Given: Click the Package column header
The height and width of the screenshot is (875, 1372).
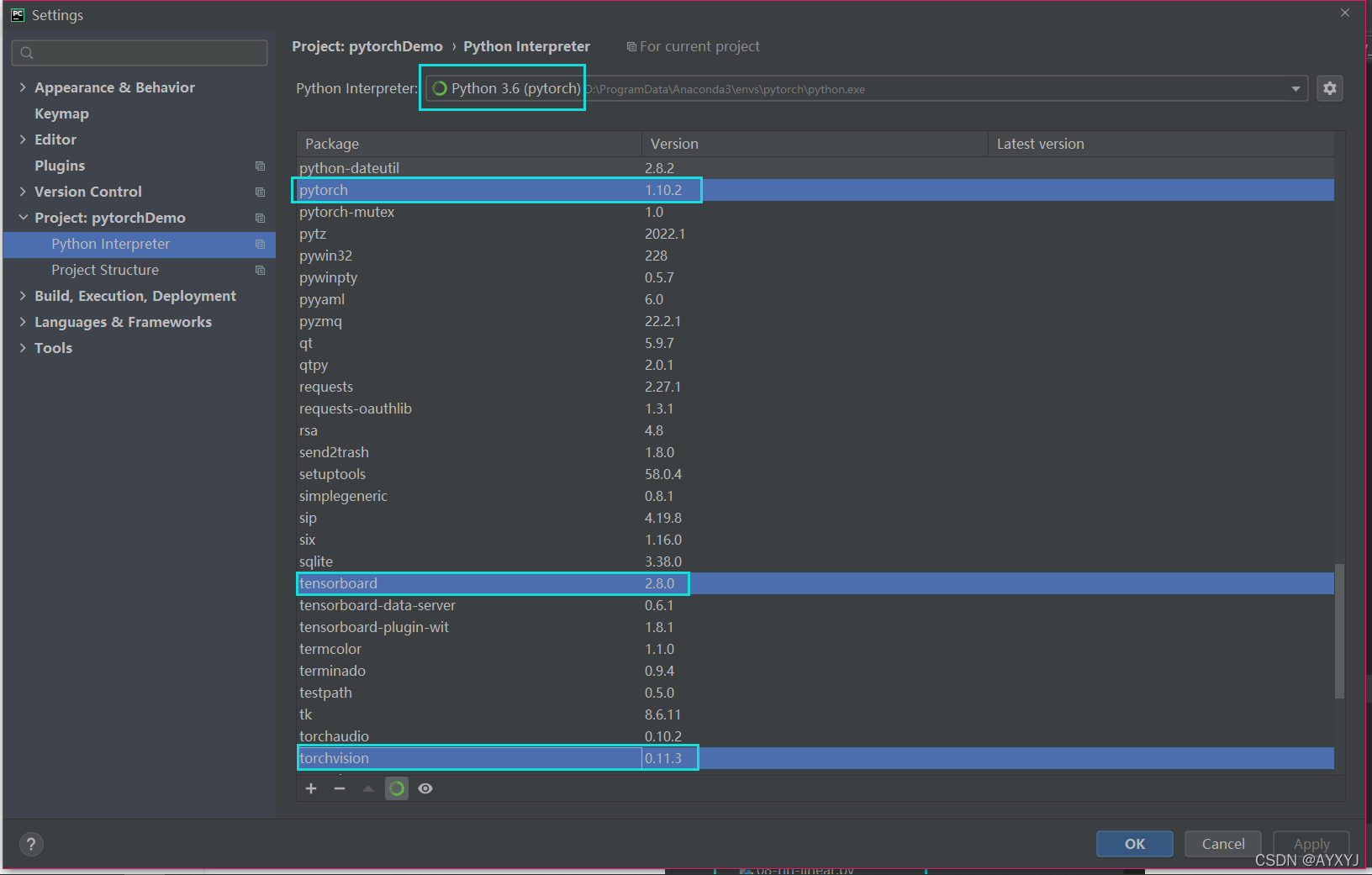Looking at the screenshot, I should pyautogui.click(x=468, y=144).
